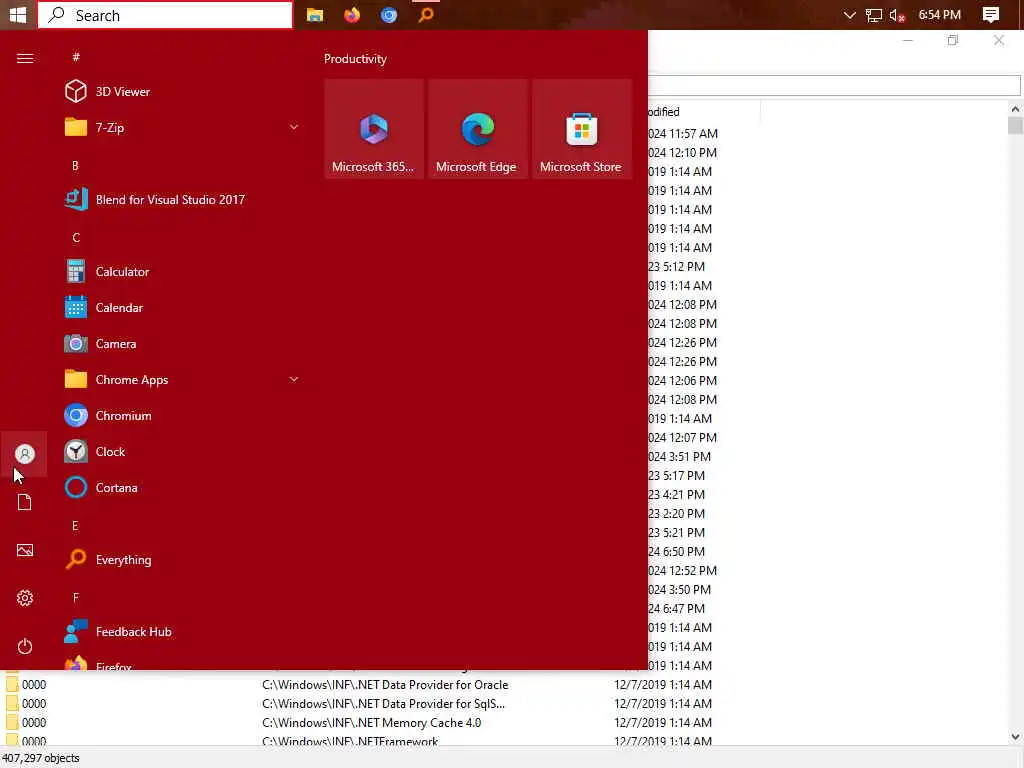Image resolution: width=1024 pixels, height=768 pixels.
Task: Launch the Camera app
Action: [183, 344]
